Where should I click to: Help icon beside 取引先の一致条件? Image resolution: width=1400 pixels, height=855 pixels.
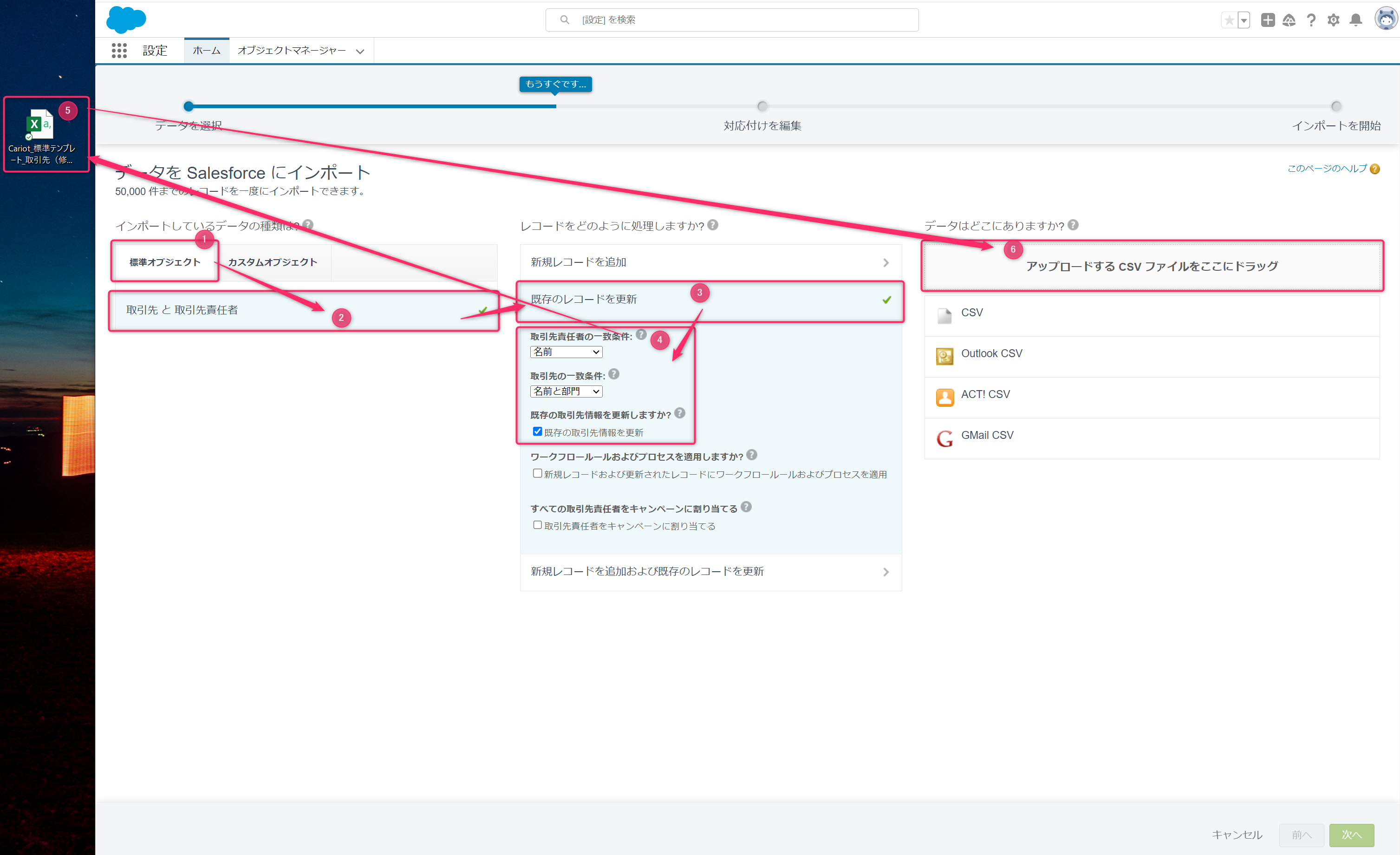click(614, 374)
